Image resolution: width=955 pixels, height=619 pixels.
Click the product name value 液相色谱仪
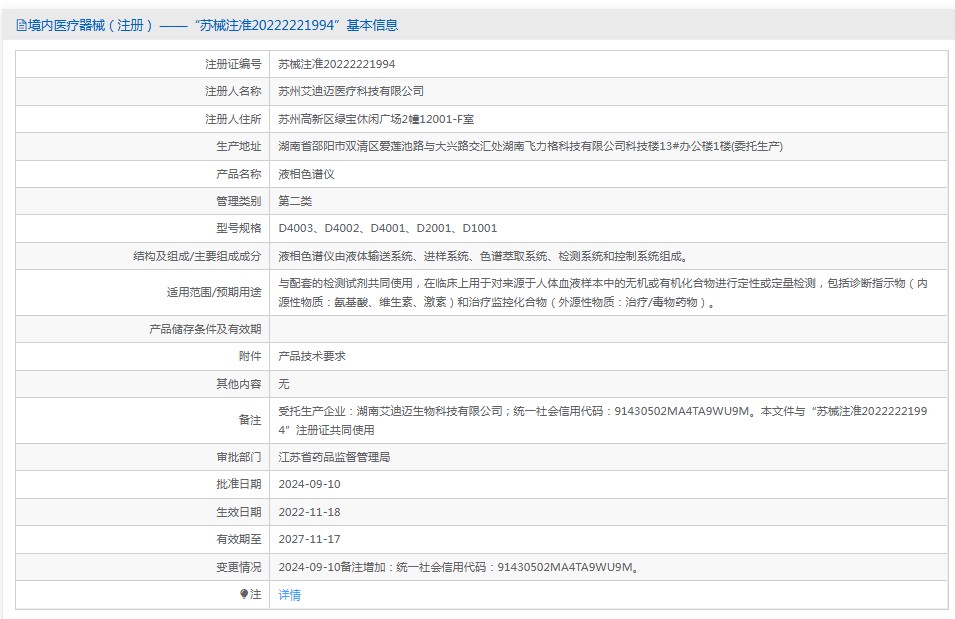[x=306, y=174]
